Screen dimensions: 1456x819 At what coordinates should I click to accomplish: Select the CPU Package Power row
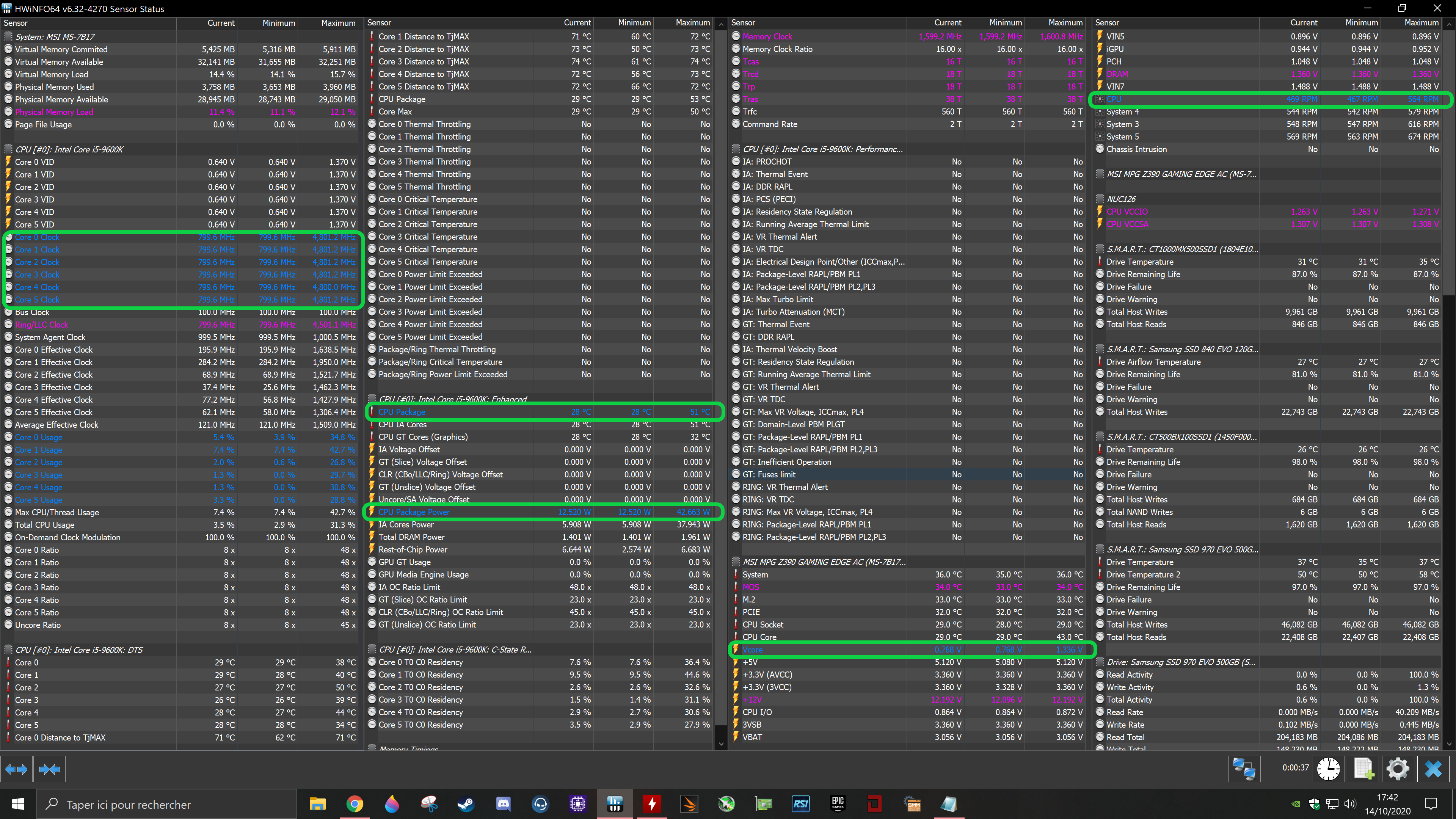tap(414, 512)
